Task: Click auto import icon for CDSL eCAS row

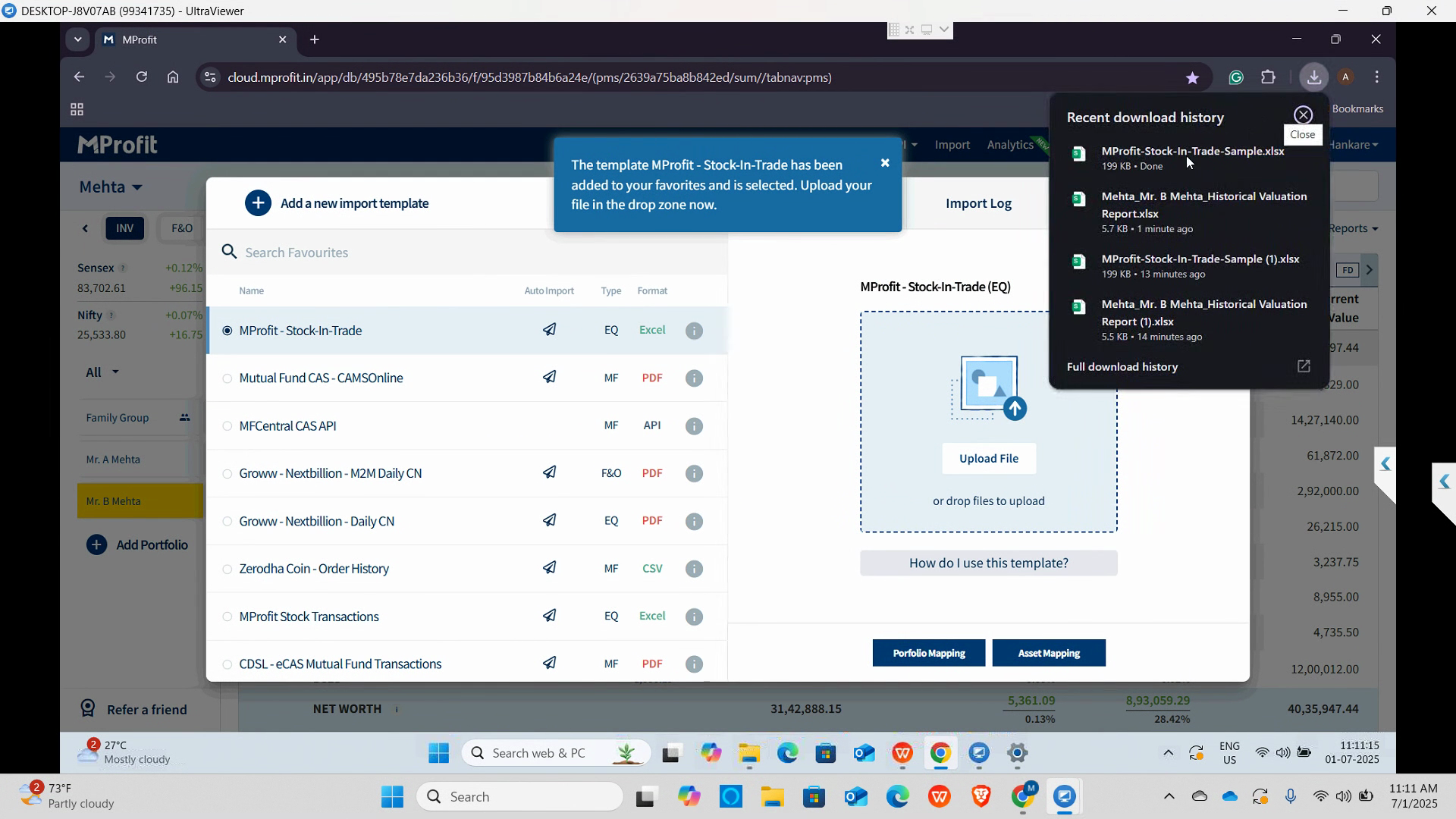Action: click(549, 664)
